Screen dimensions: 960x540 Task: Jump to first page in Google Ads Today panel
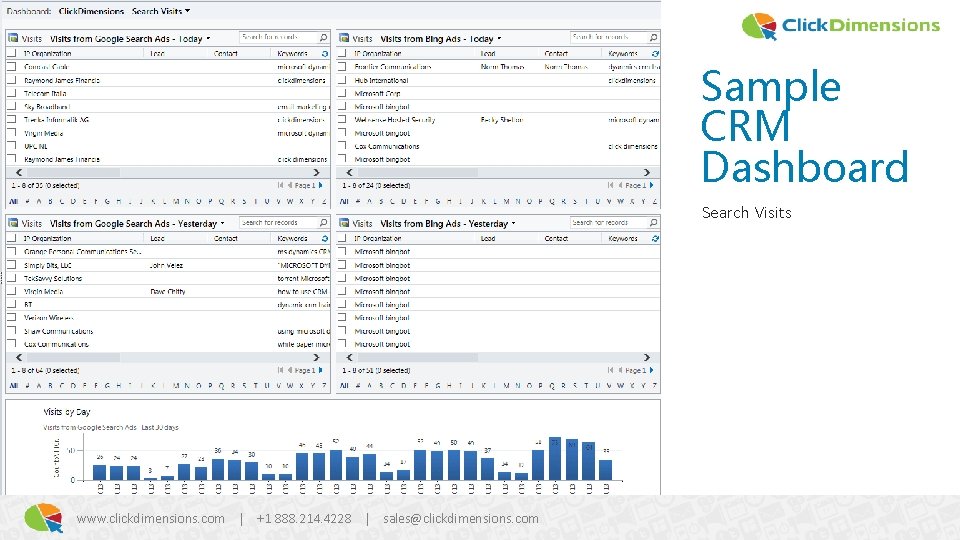tap(280, 185)
